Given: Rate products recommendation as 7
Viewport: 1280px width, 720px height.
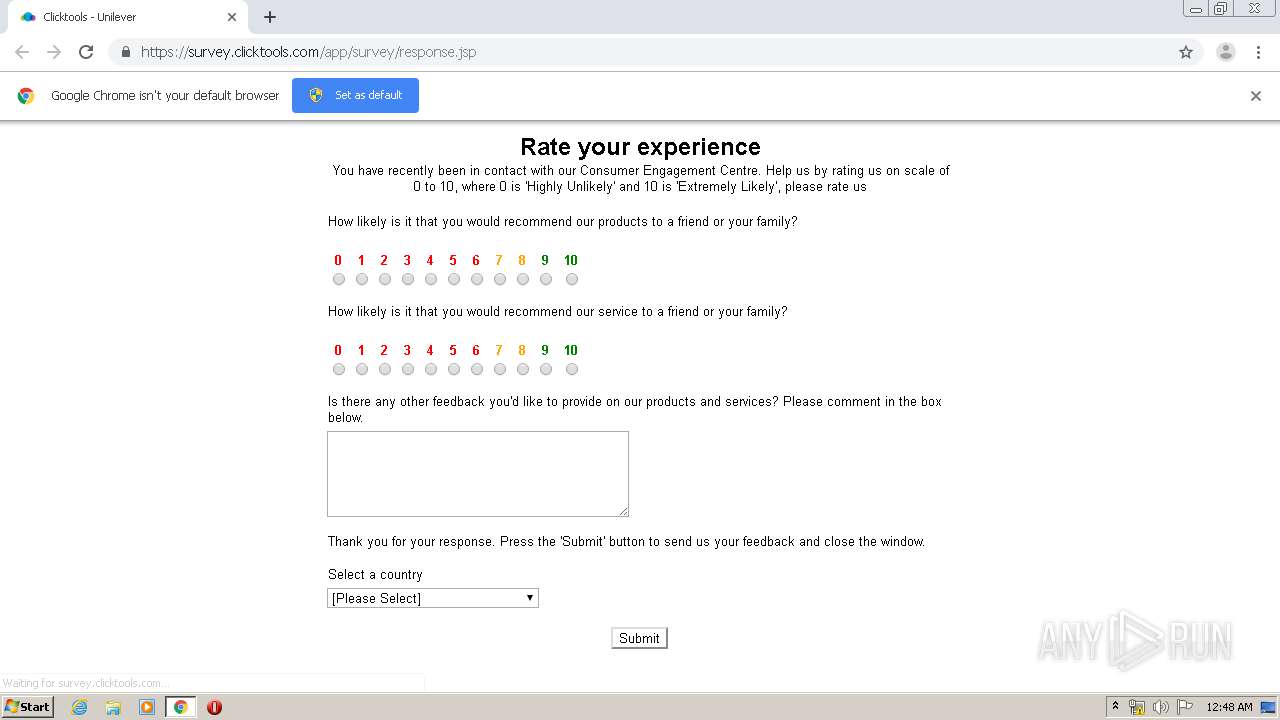Looking at the screenshot, I should [500, 279].
